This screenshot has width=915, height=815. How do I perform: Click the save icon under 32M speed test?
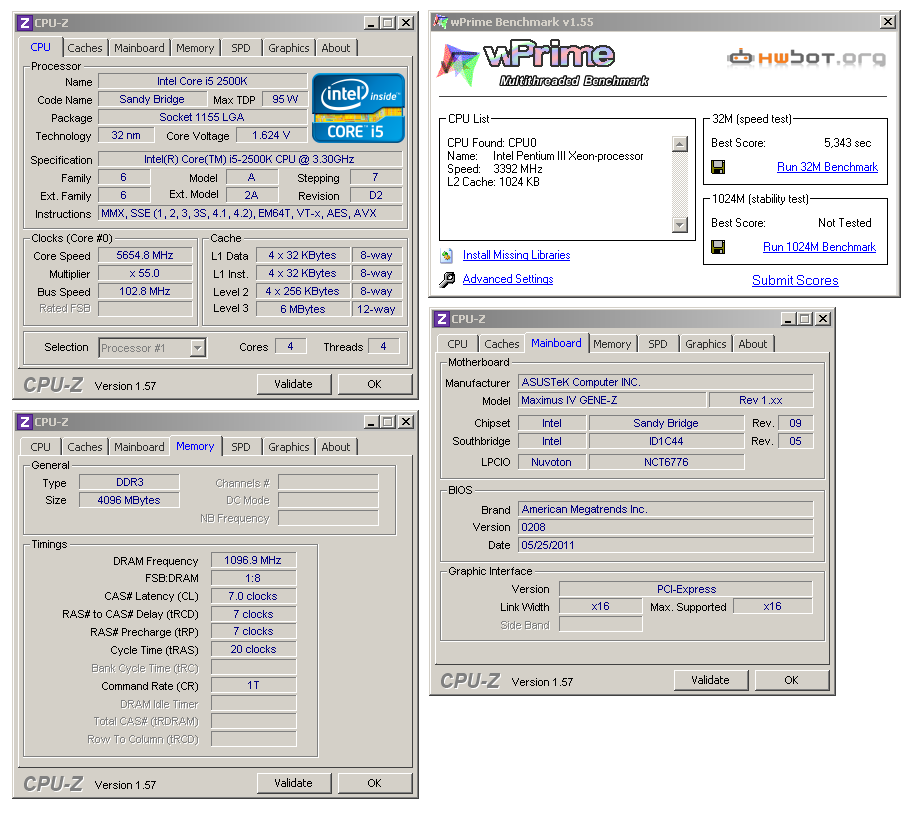[718, 167]
